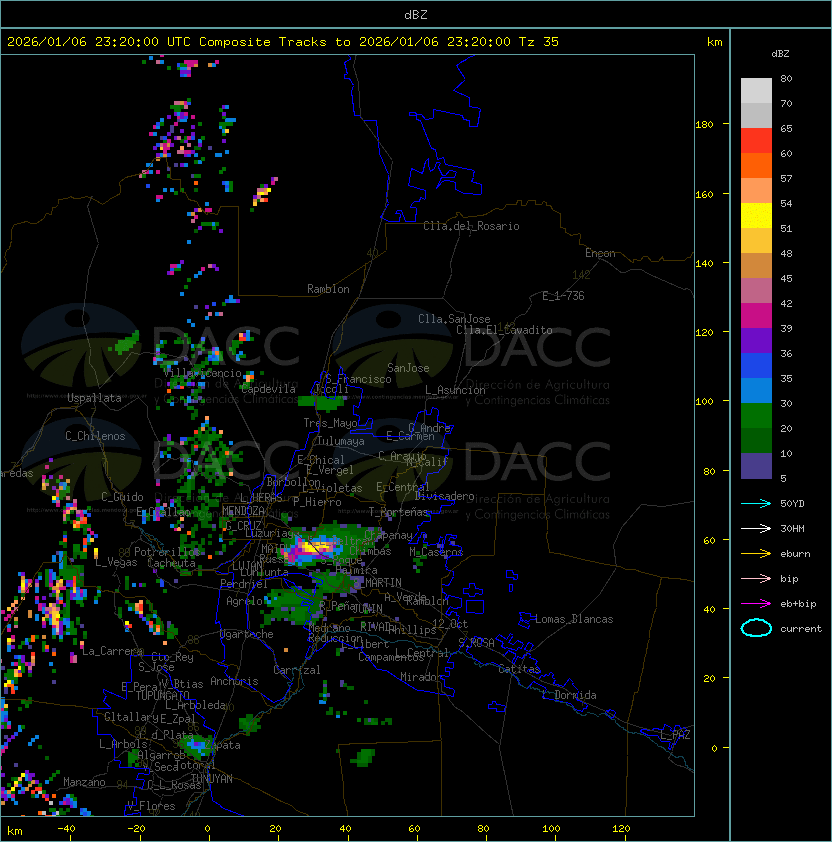Viewport: 832px width, 842px height.
Task: Click the 'Encon' map label
Action: (600, 253)
